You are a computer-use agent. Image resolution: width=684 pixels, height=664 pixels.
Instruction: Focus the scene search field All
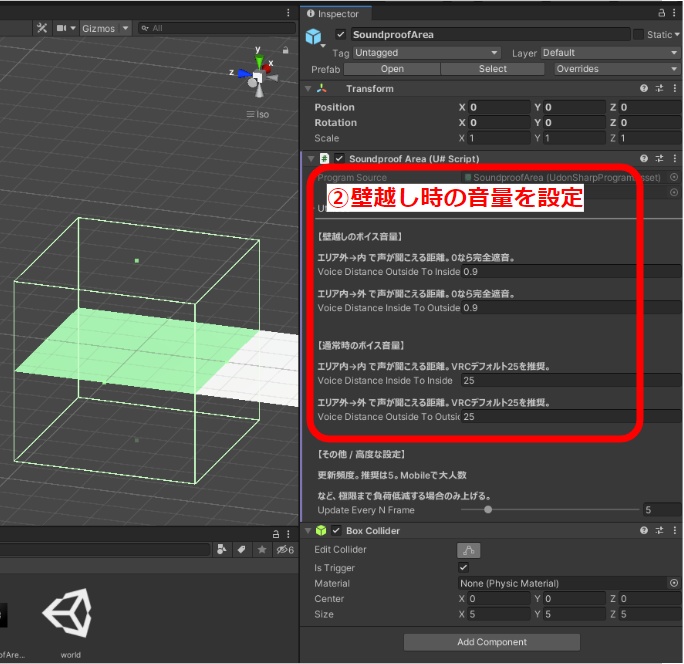point(217,28)
